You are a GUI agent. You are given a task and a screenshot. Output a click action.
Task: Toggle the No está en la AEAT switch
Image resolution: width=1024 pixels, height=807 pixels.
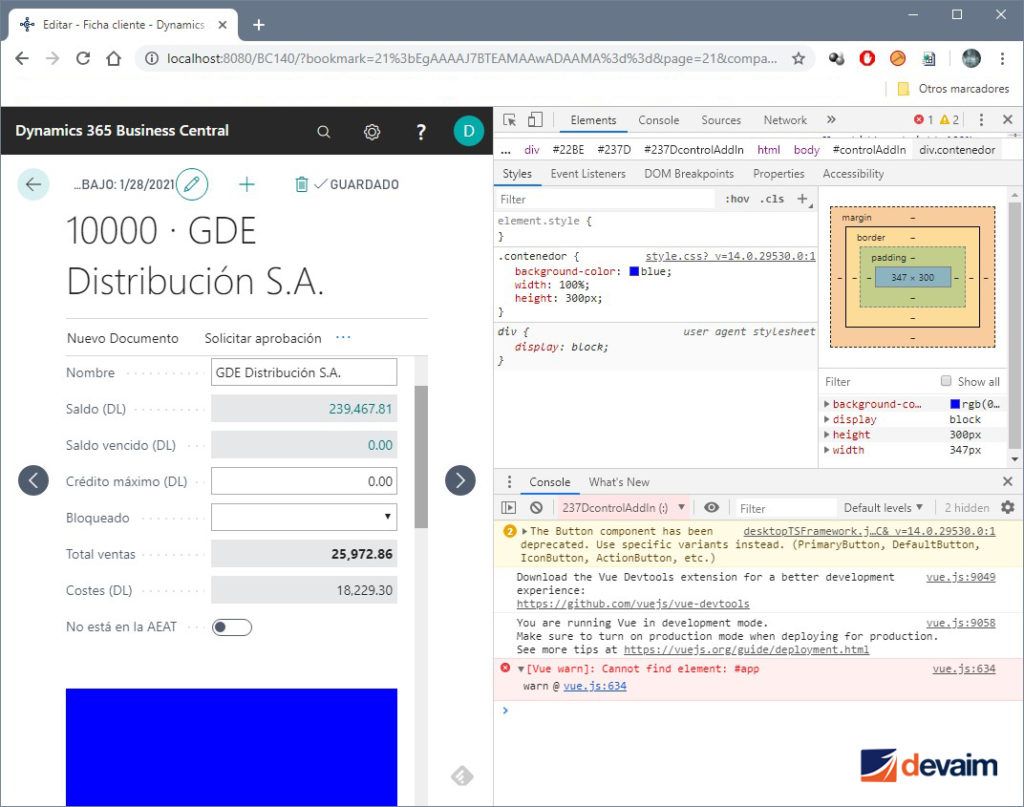[232, 627]
